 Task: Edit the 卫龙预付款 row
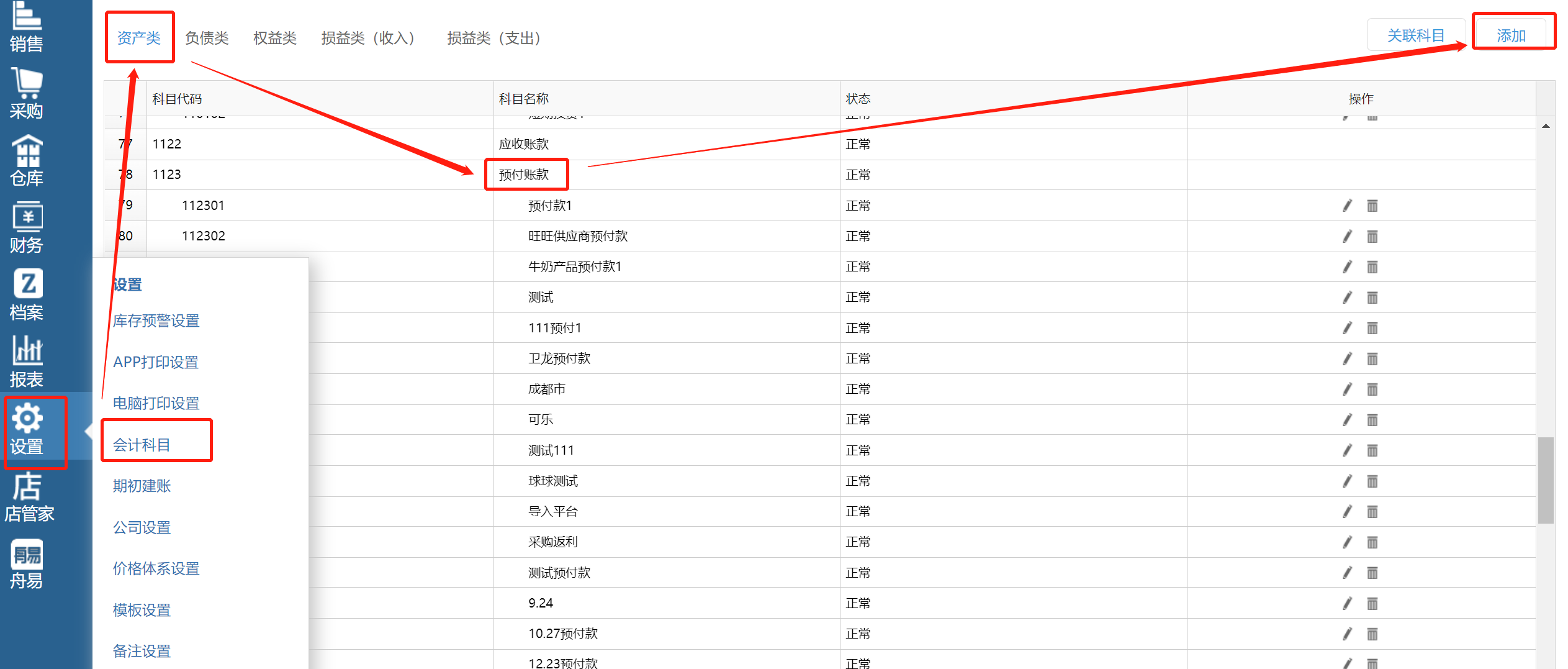click(x=1347, y=358)
